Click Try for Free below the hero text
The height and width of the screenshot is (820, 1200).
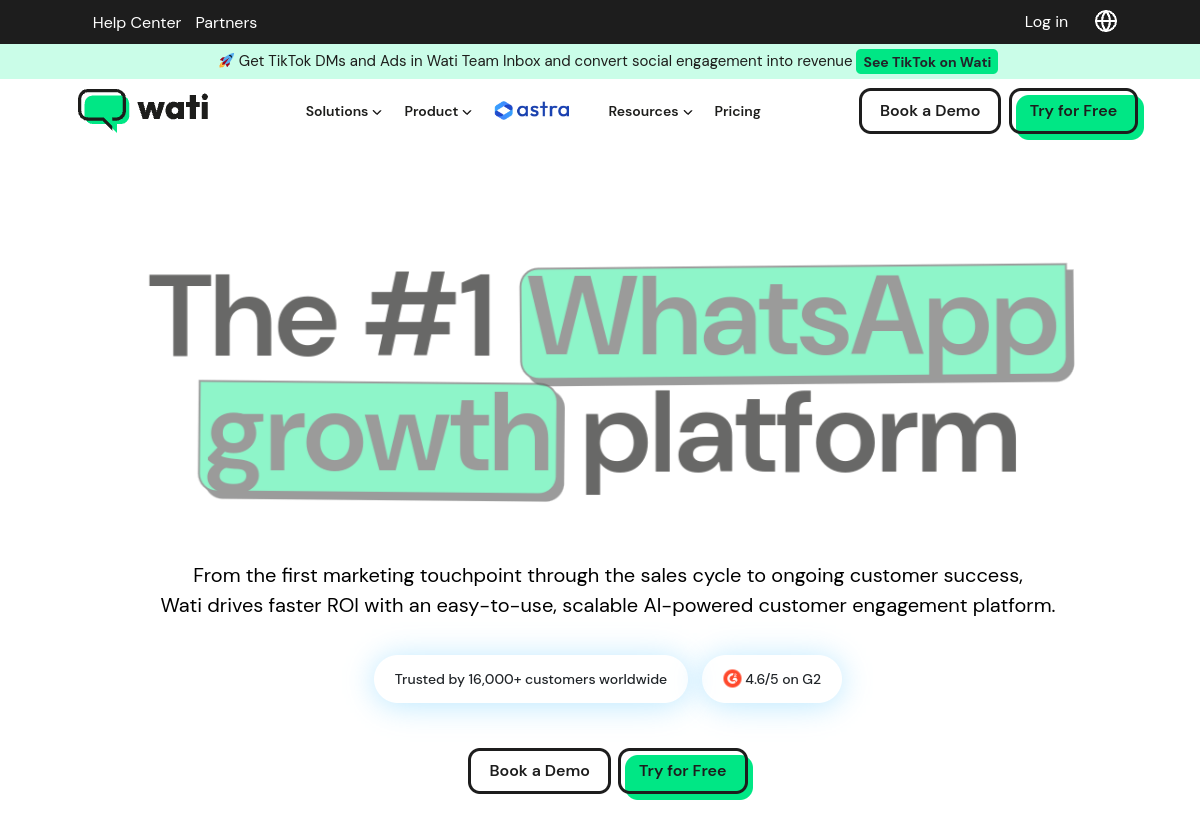[683, 771]
